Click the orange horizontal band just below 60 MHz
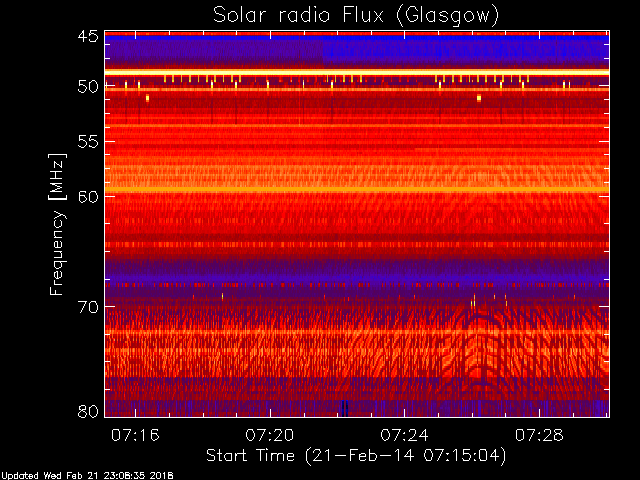 point(357,190)
